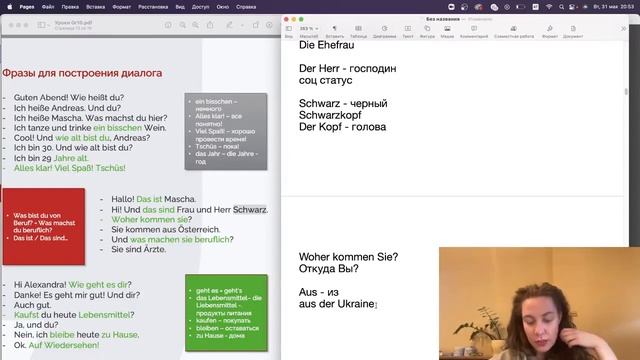Click 'Sie sind Ärzte.' line in PDF
Viewport: 640px width, 360px height.
138,249
